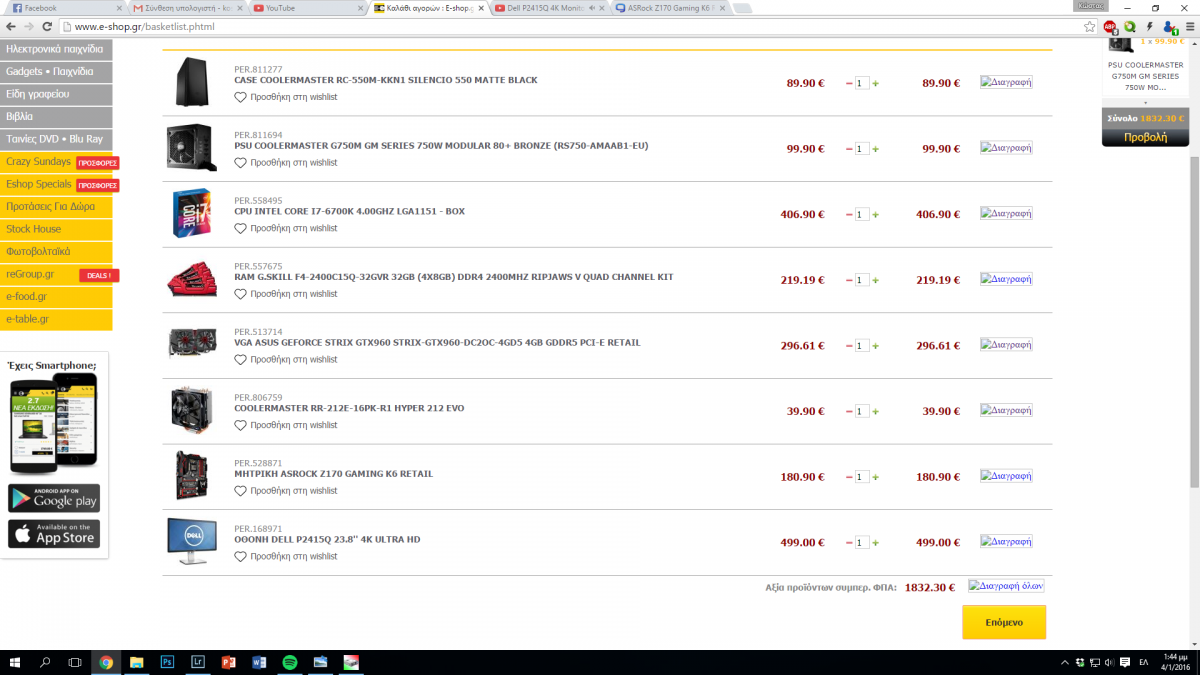Increase quantity of G.Skill RAM kit
Viewport: 1200px width, 675px height.
click(876, 280)
